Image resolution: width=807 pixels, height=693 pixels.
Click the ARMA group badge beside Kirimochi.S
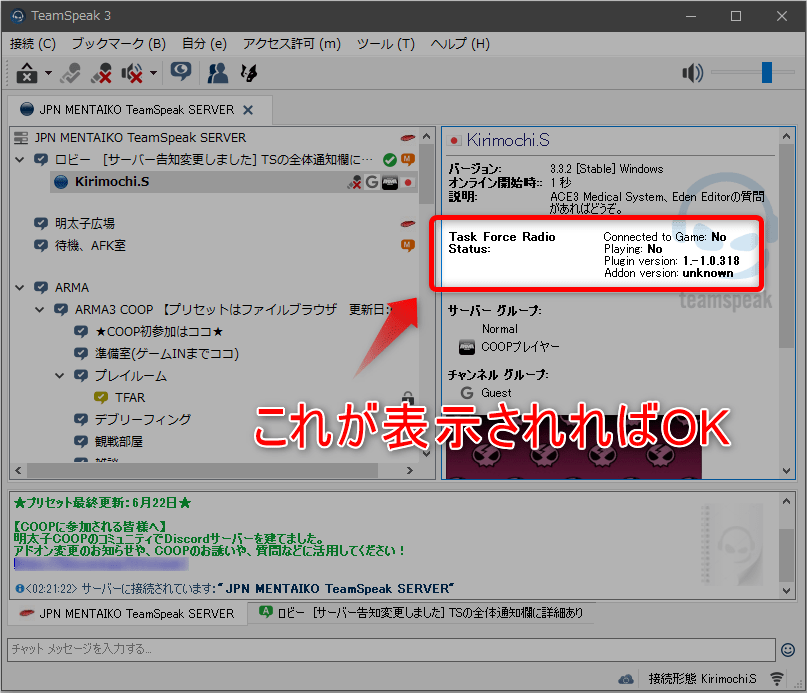[x=390, y=182]
